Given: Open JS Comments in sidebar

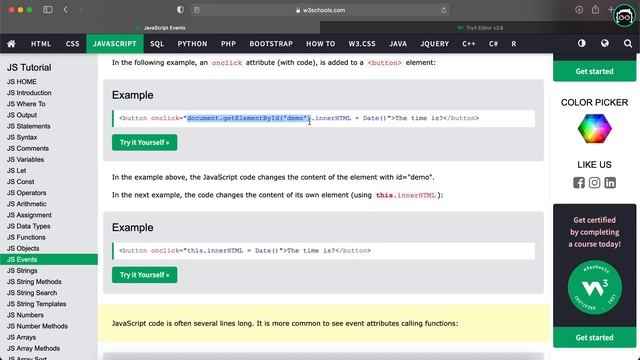Looking at the screenshot, I should 28,148.
